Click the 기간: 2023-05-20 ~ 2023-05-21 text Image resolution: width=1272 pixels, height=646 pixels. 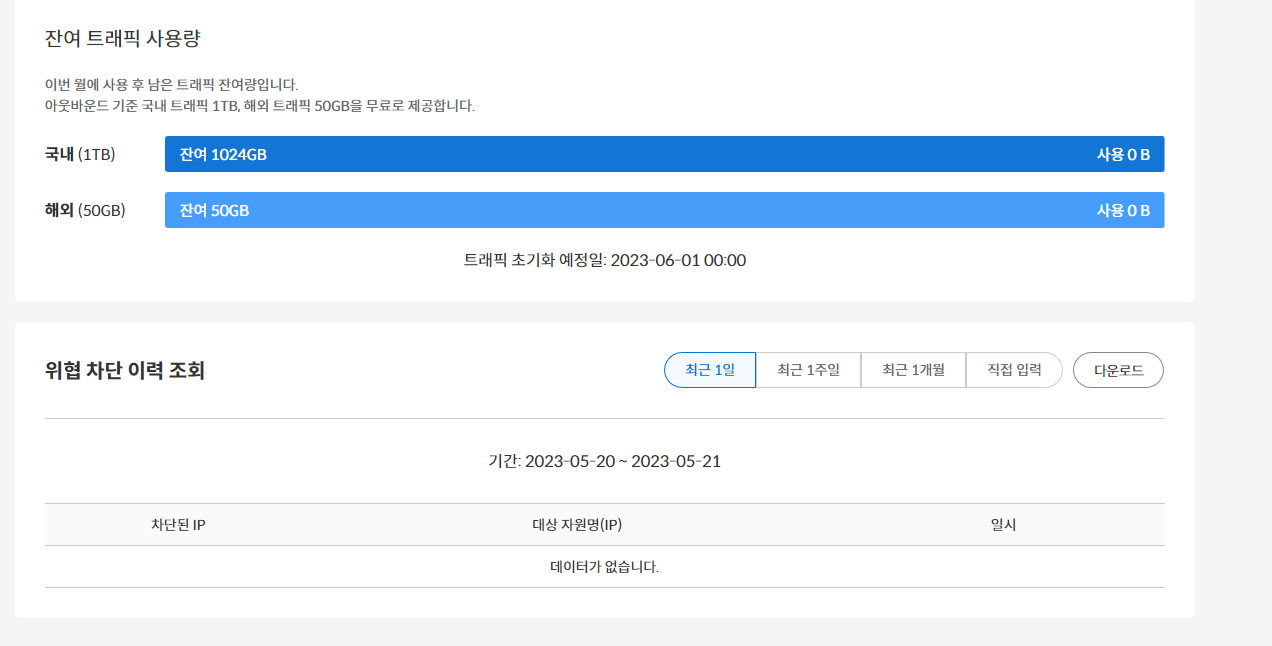(605, 461)
